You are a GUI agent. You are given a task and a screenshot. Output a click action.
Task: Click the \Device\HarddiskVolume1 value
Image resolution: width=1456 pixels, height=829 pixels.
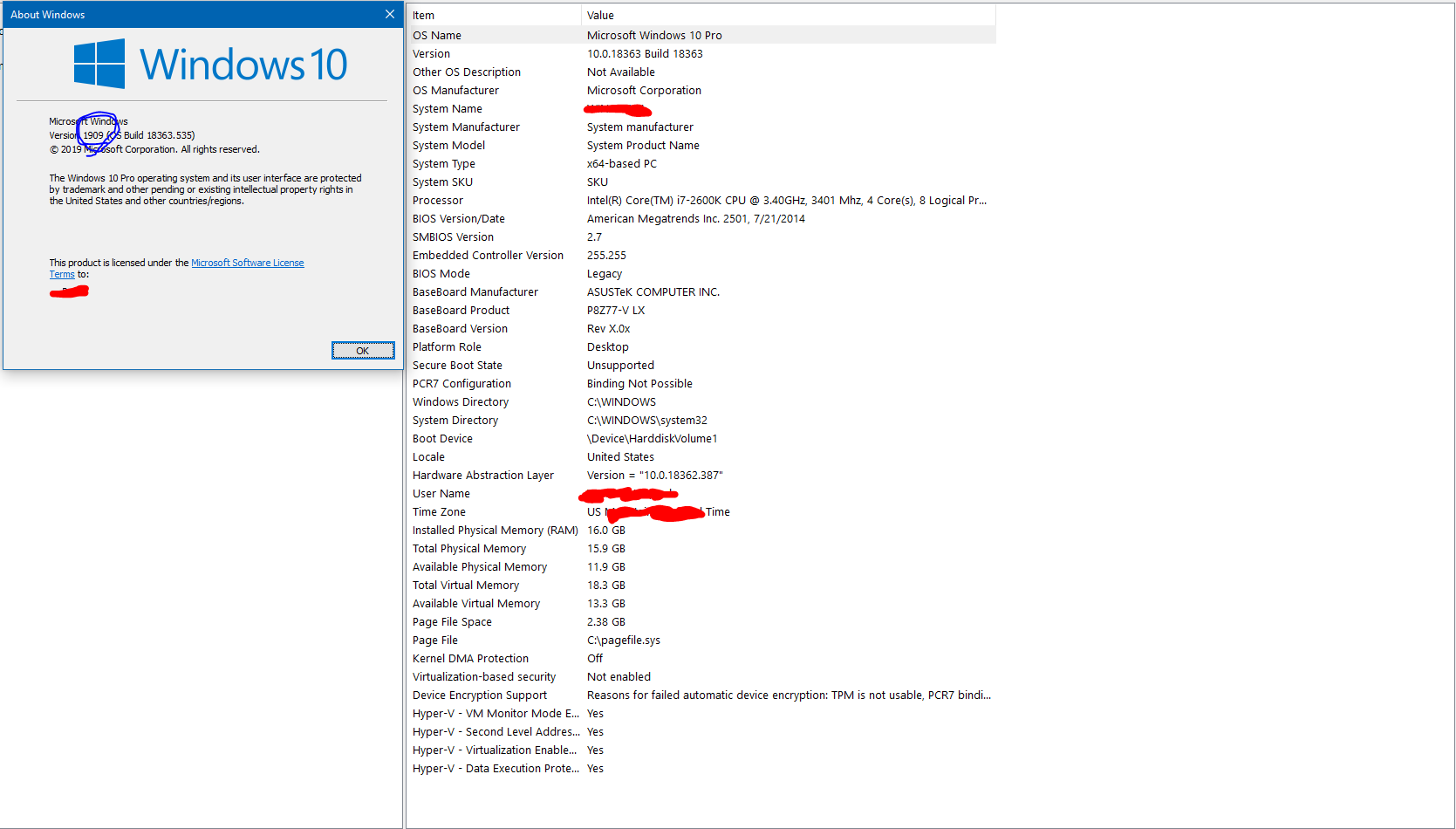pos(653,438)
